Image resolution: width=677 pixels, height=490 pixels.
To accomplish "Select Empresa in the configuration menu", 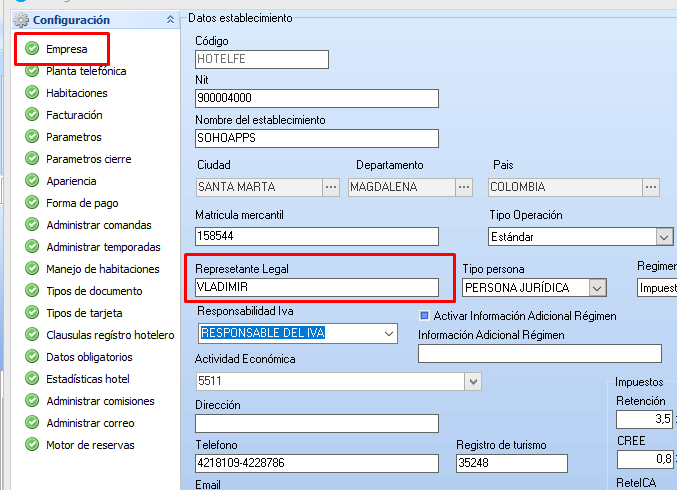I will 66,49.
